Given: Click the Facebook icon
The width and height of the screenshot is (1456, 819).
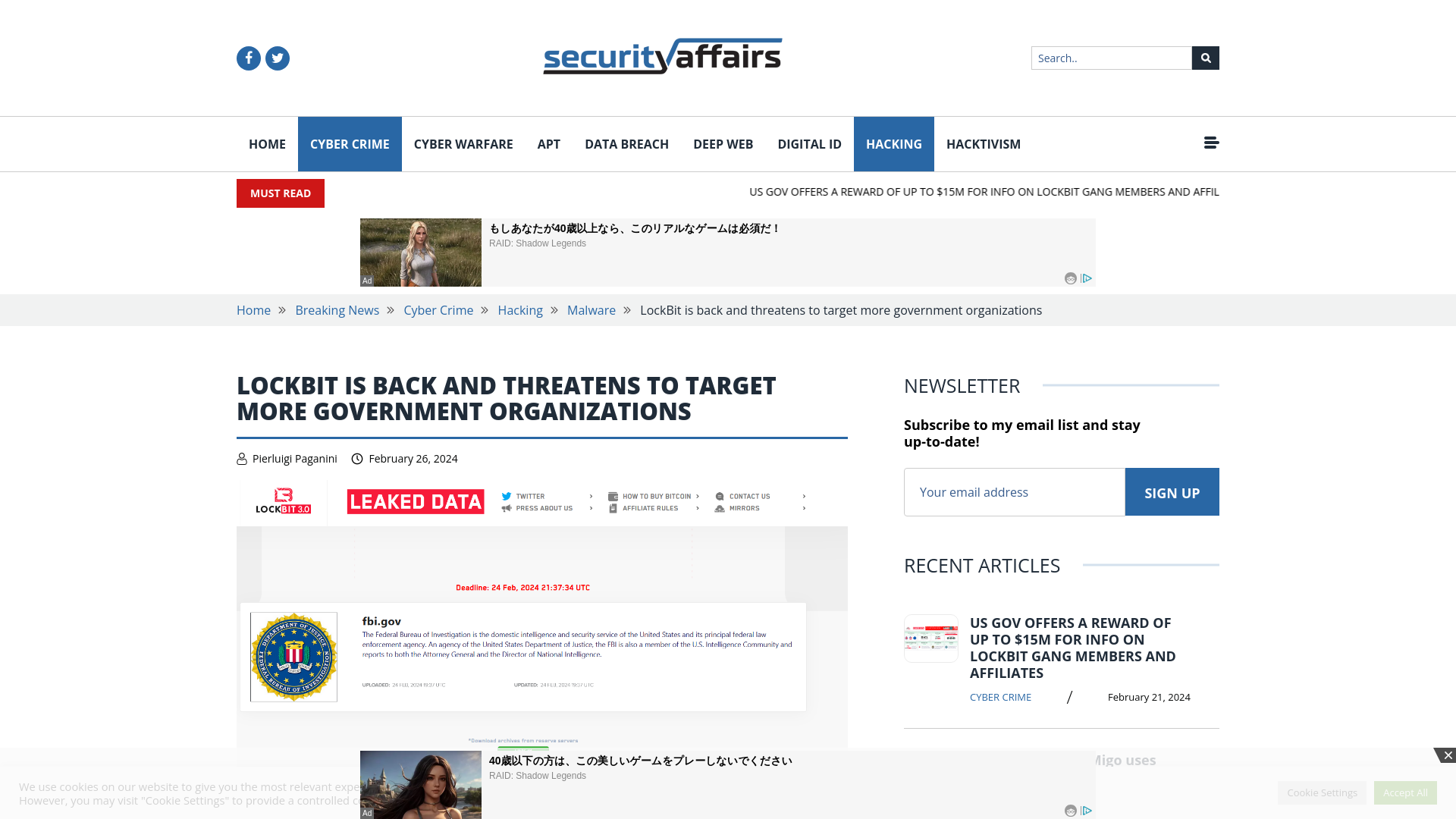Looking at the screenshot, I should (248, 58).
